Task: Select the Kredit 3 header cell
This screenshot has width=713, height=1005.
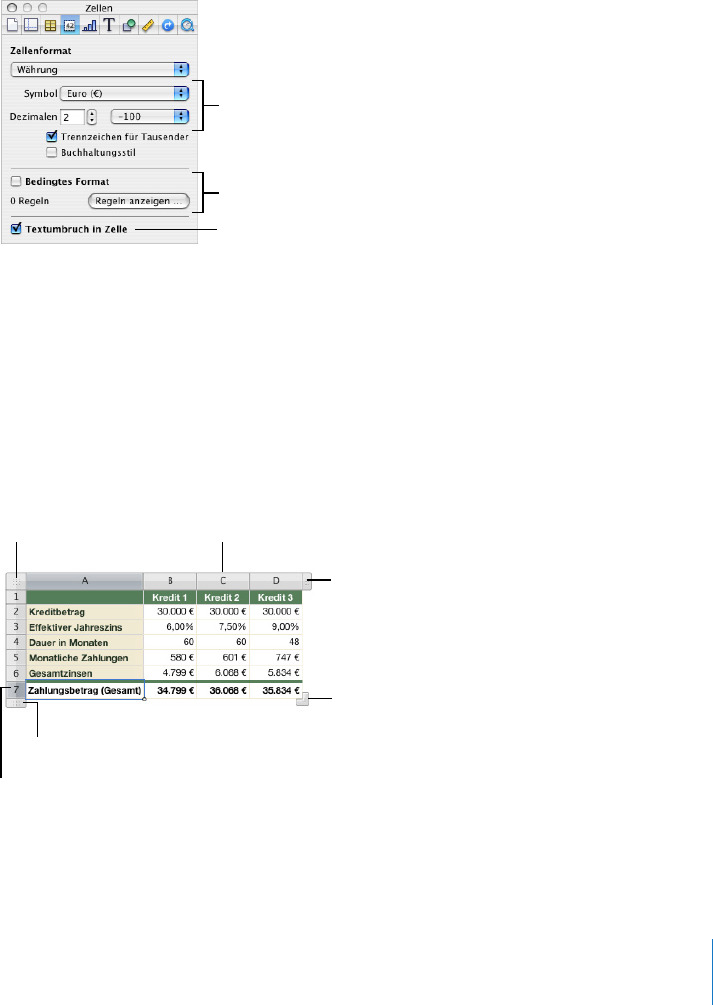Action: (276, 597)
